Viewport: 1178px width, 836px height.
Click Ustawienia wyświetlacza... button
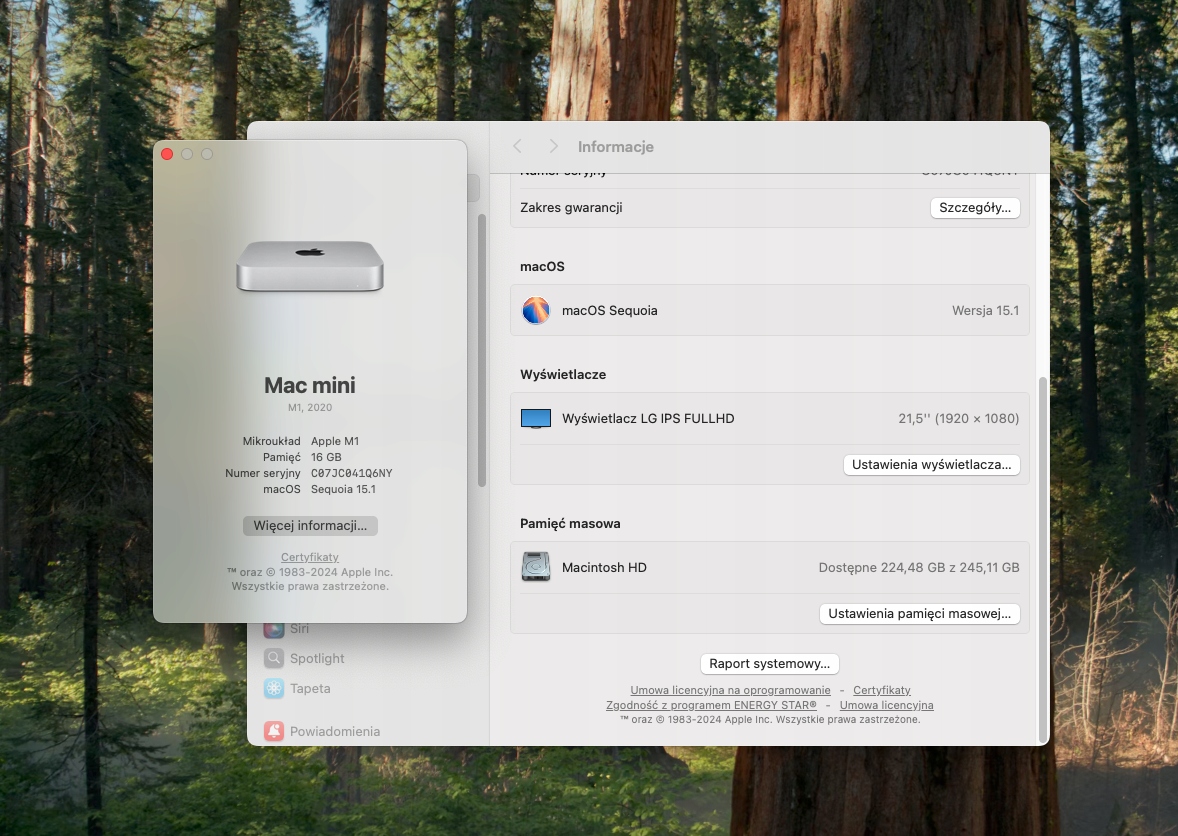tap(931, 464)
